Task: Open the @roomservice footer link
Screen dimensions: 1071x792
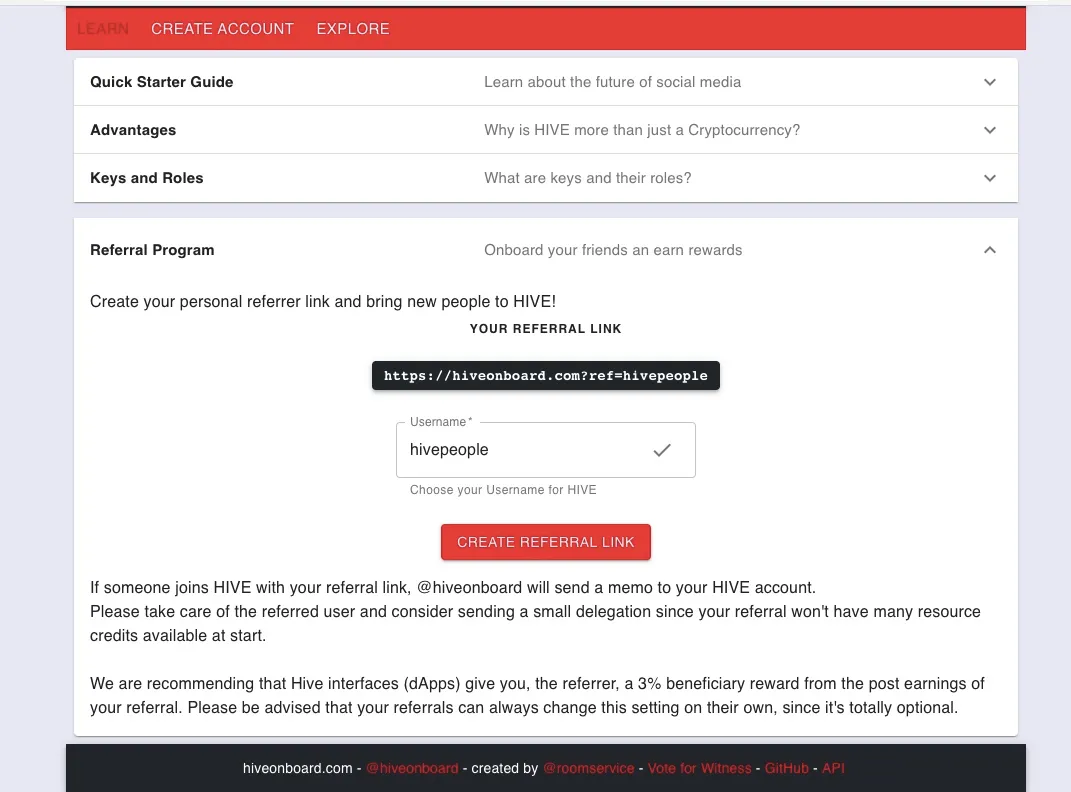Action: point(588,768)
